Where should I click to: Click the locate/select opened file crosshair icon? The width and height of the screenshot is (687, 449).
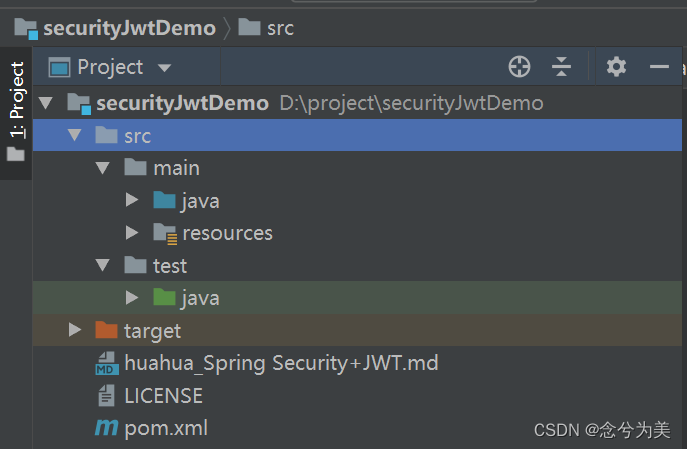pos(519,67)
